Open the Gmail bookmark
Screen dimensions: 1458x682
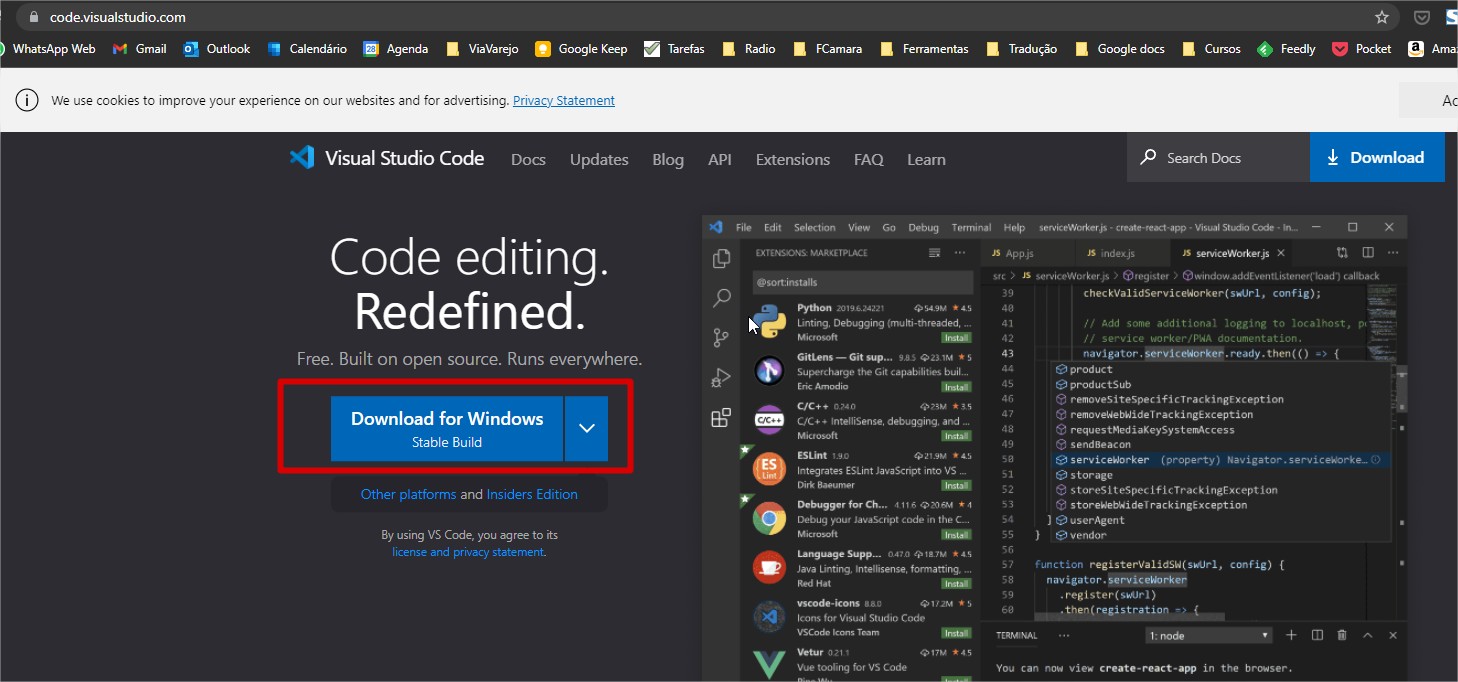[140, 48]
